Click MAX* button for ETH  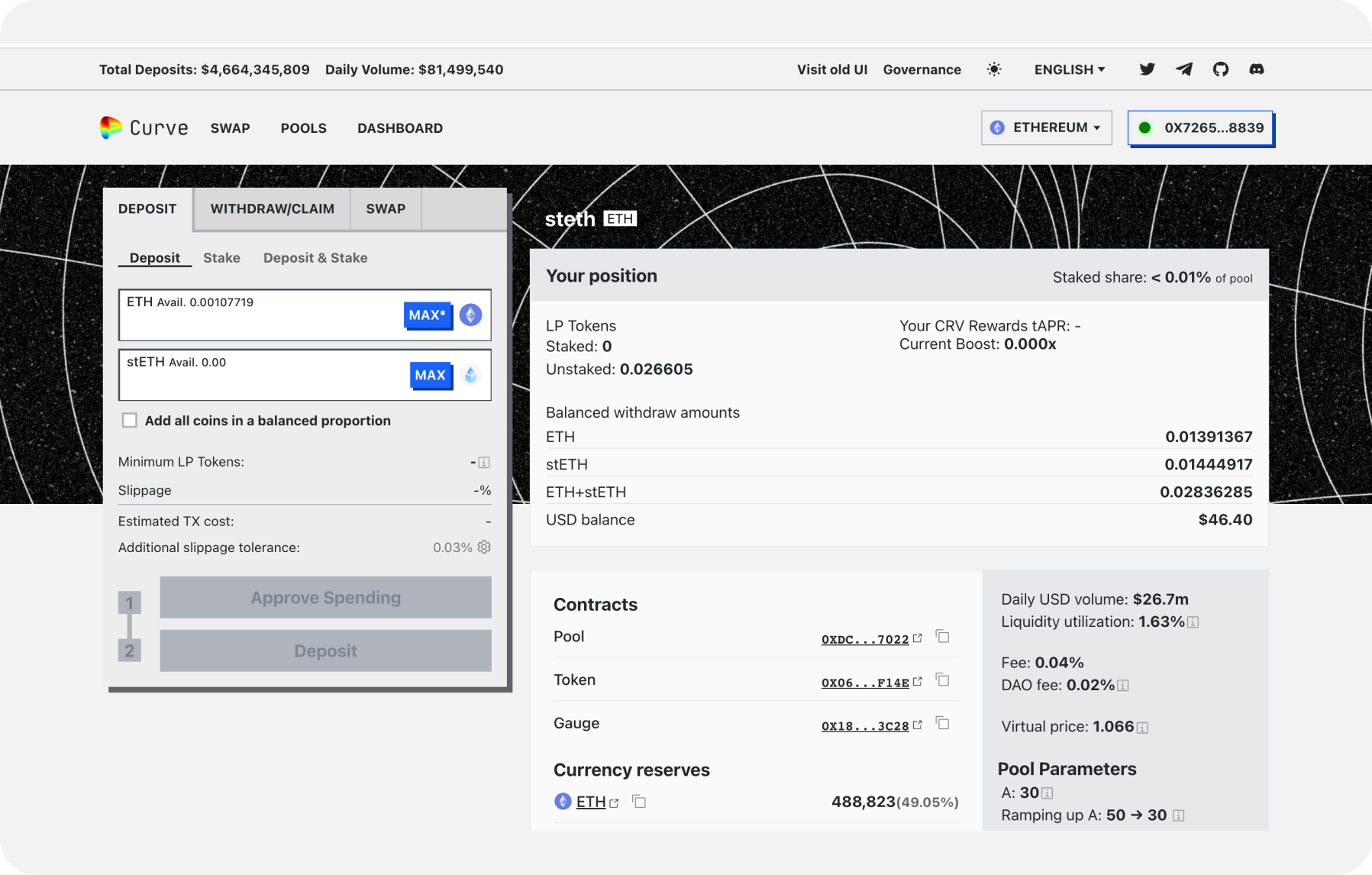click(x=428, y=315)
